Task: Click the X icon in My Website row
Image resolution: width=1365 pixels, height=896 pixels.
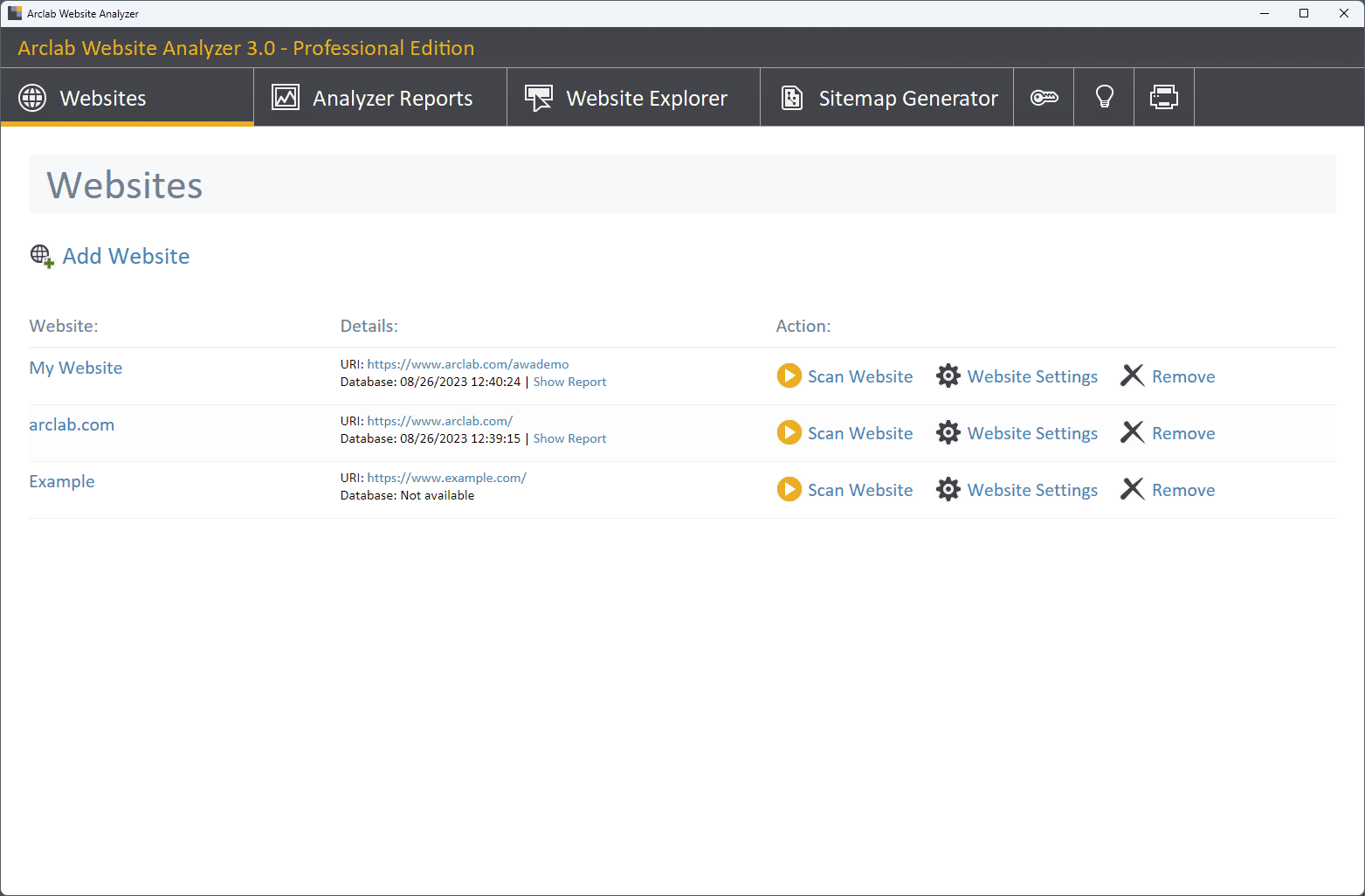Action: tap(1132, 376)
